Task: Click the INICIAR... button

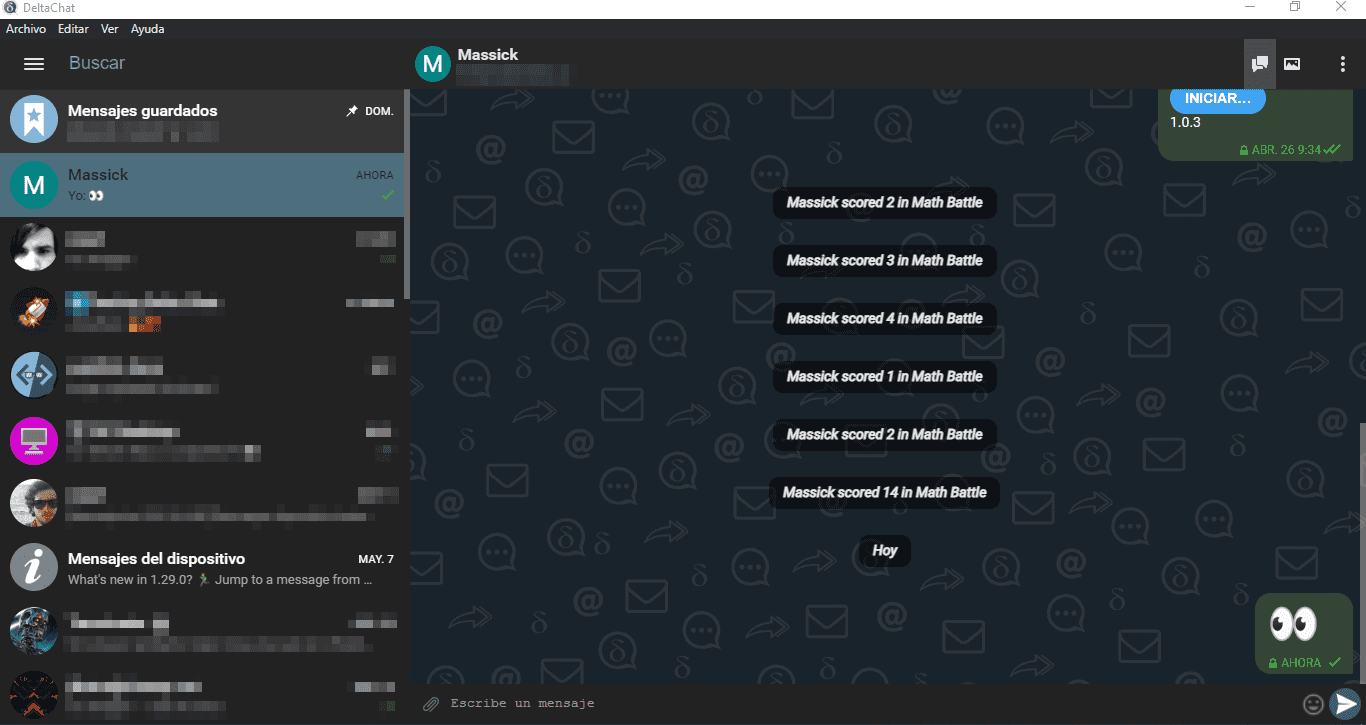Action: 1217,99
